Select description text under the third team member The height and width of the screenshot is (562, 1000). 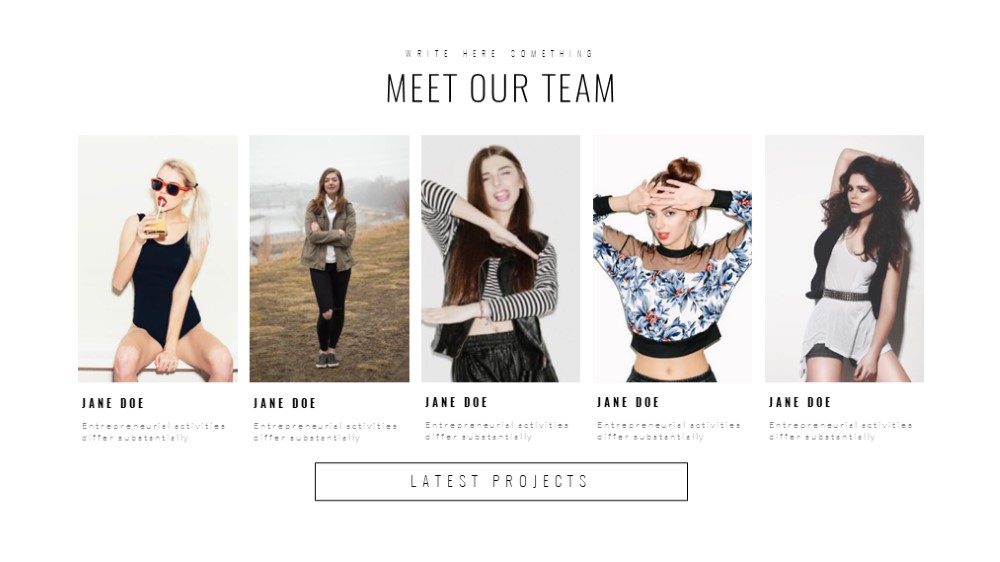coord(497,431)
